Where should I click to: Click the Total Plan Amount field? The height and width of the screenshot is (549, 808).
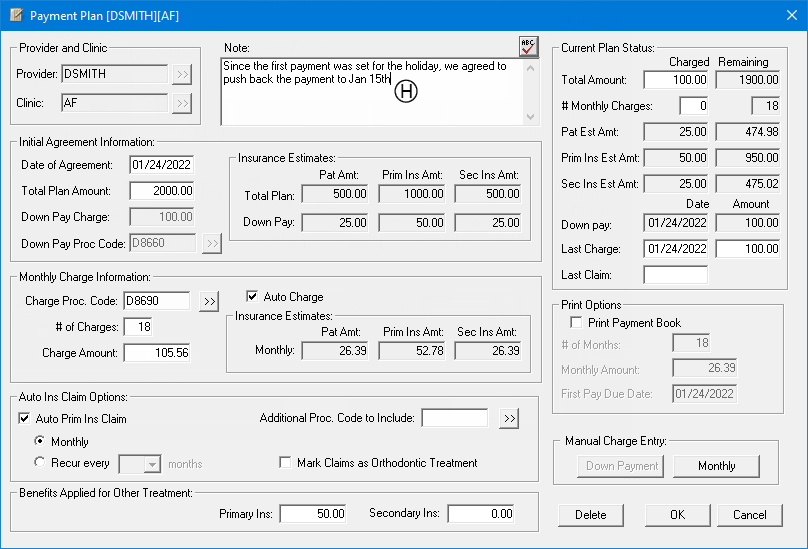pyautogui.click(x=161, y=191)
